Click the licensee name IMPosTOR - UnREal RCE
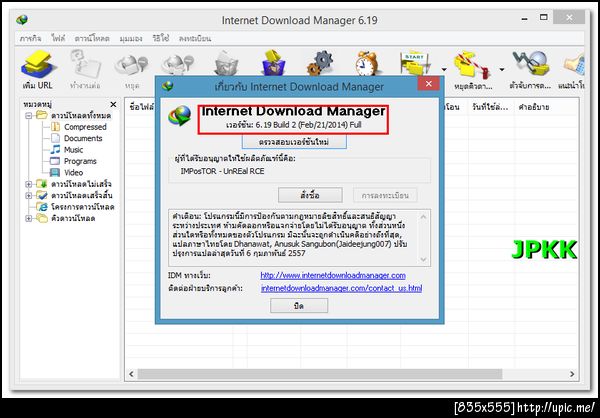600x418 pixels. pyautogui.click(x=222, y=171)
